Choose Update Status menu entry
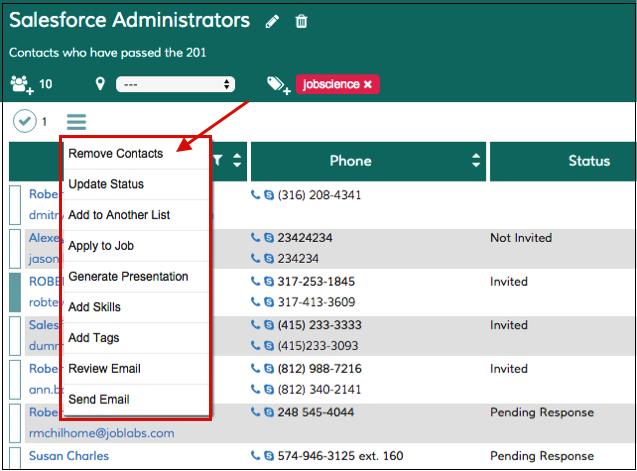This screenshot has height=471, width=637. pos(136,184)
